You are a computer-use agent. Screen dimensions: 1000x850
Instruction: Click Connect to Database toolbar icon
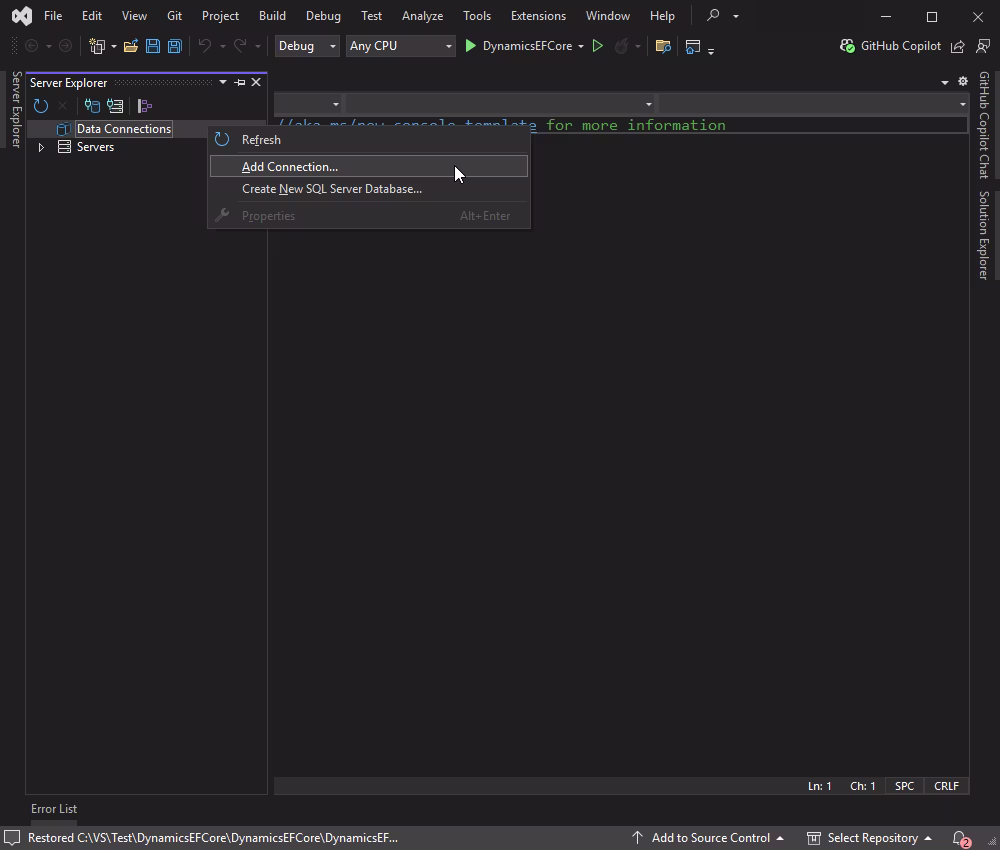click(x=92, y=106)
